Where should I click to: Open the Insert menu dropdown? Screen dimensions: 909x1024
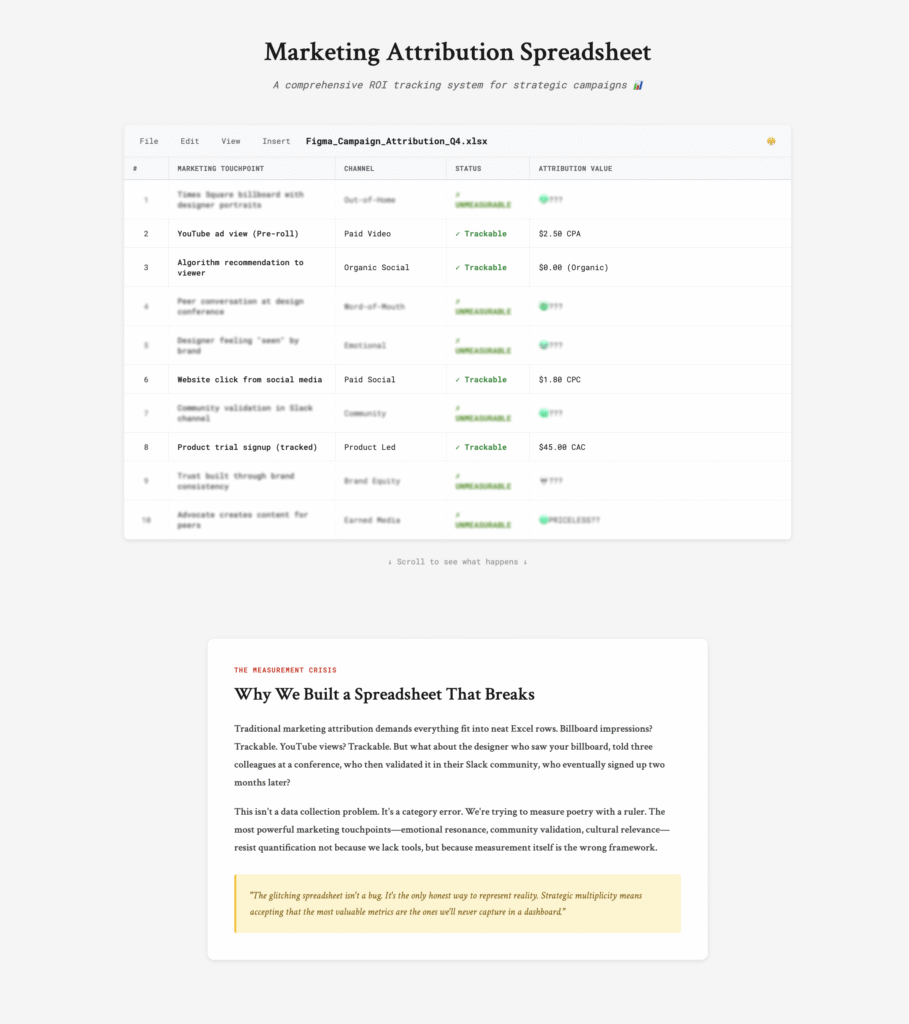pos(275,141)
